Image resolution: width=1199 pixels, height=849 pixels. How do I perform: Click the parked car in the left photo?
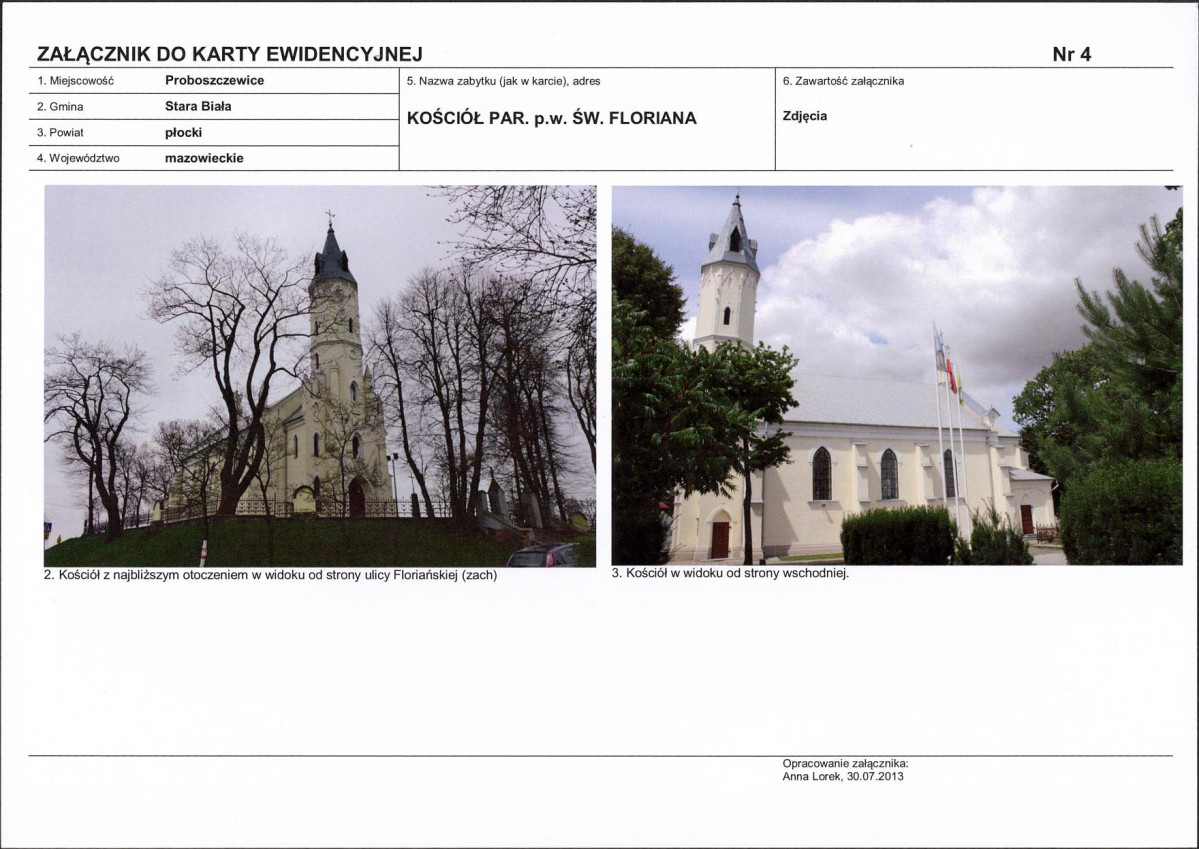tap(541, 555)
